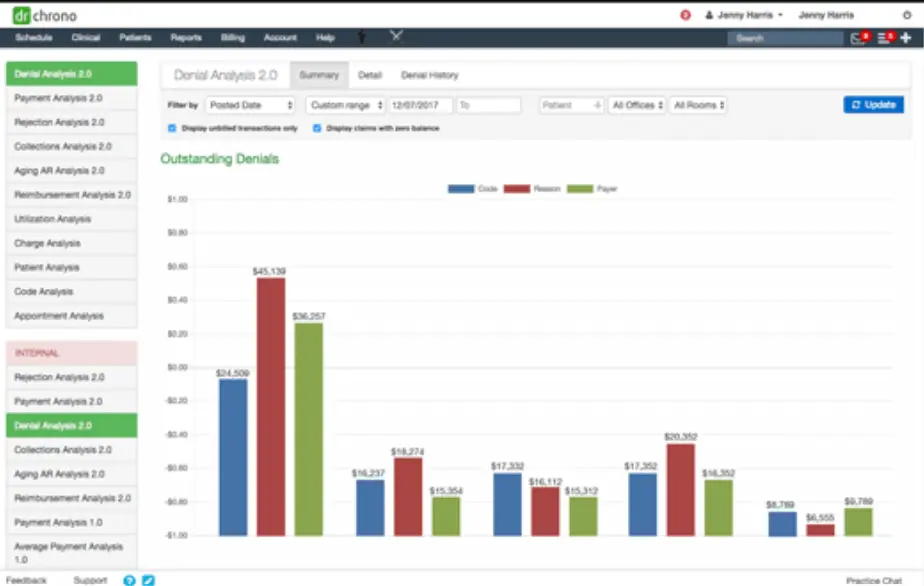
Task: Select the patient figure icon in the menu bar
Action: 362,37
